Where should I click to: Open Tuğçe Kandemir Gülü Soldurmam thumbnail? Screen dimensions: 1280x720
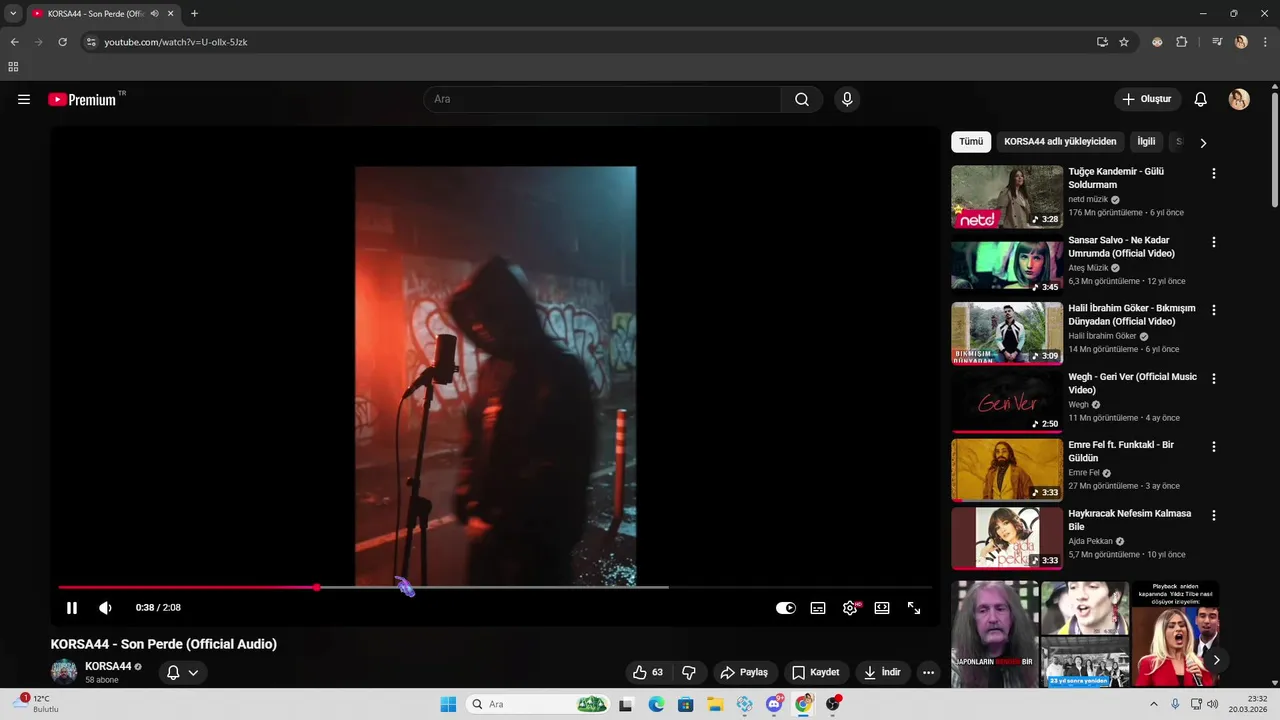[1007, 197]
